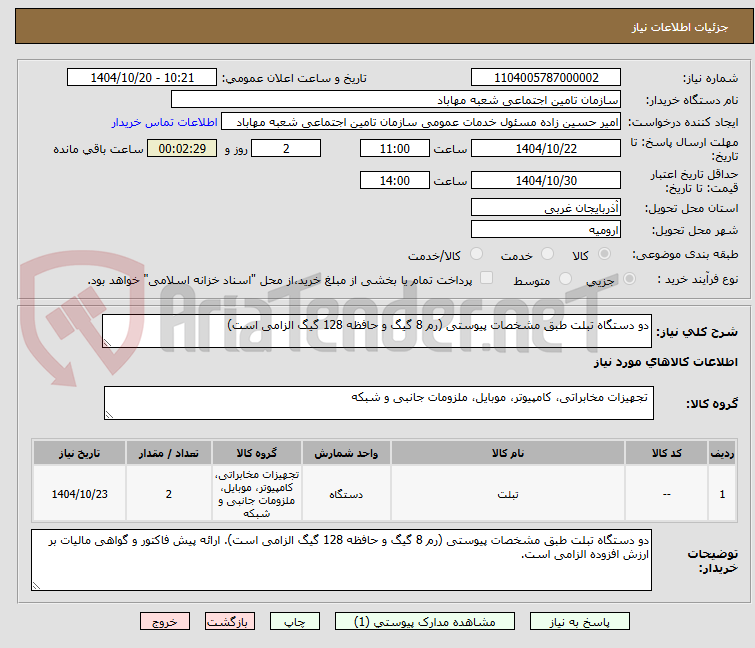Click the resize handle of شرح کلی نیاز textarea

point(107,343)
